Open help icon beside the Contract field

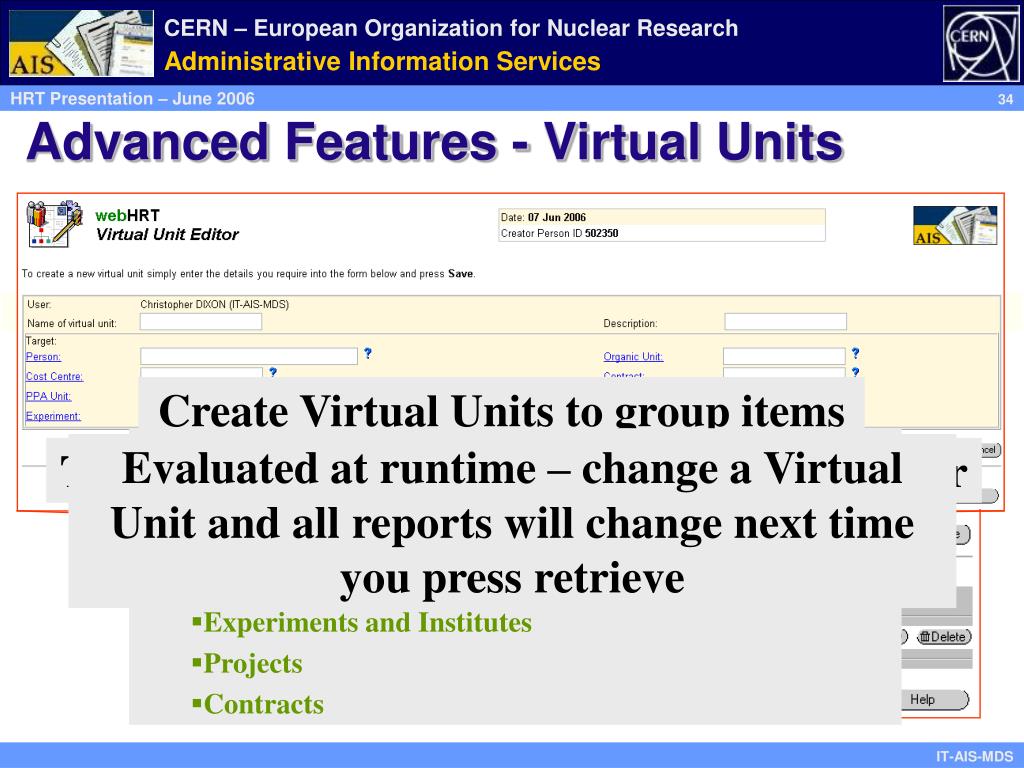click(856, 372)
